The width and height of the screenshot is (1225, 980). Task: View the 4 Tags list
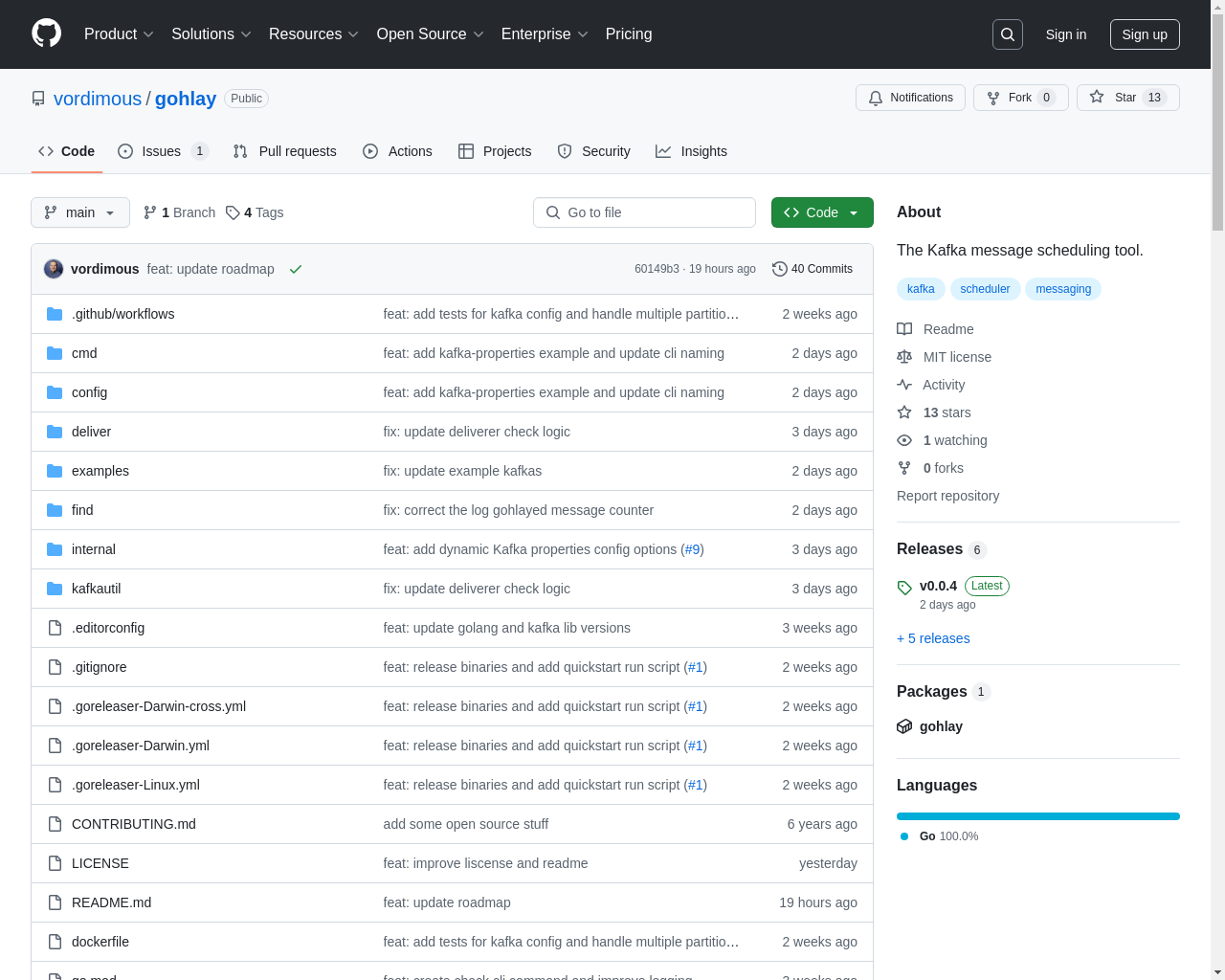(255, 212)
